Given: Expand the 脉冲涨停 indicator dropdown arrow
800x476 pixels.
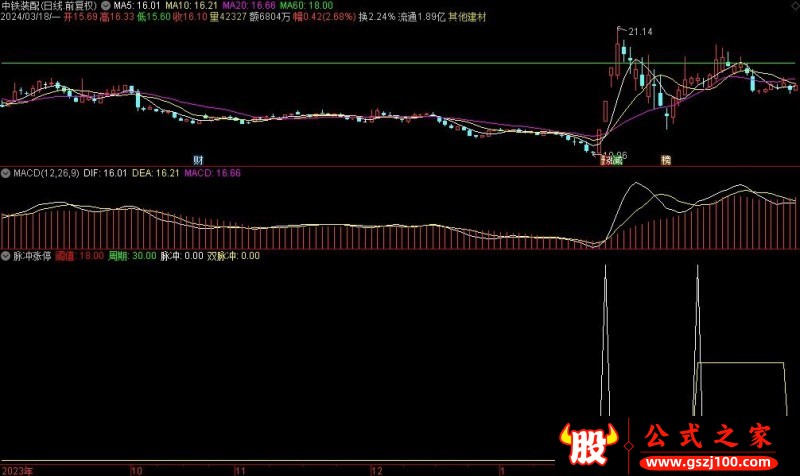Looking at the screenshot, I should pos(7,256).
